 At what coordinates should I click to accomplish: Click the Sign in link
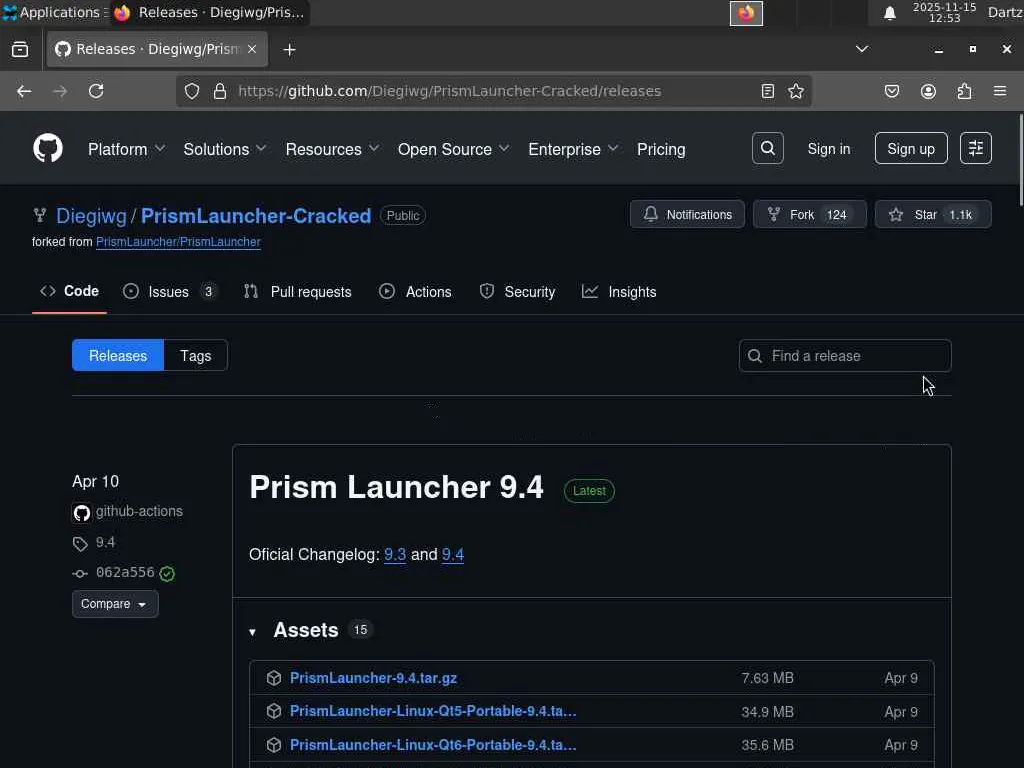(829, 149)
